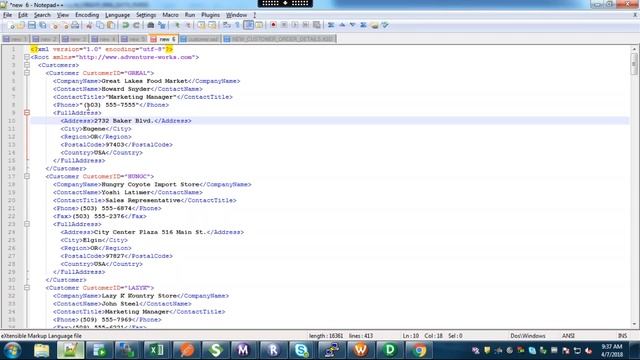Click the Save All toolbar icon
The height and width of the screenshot is (360, 640).
tap(42, 25)
